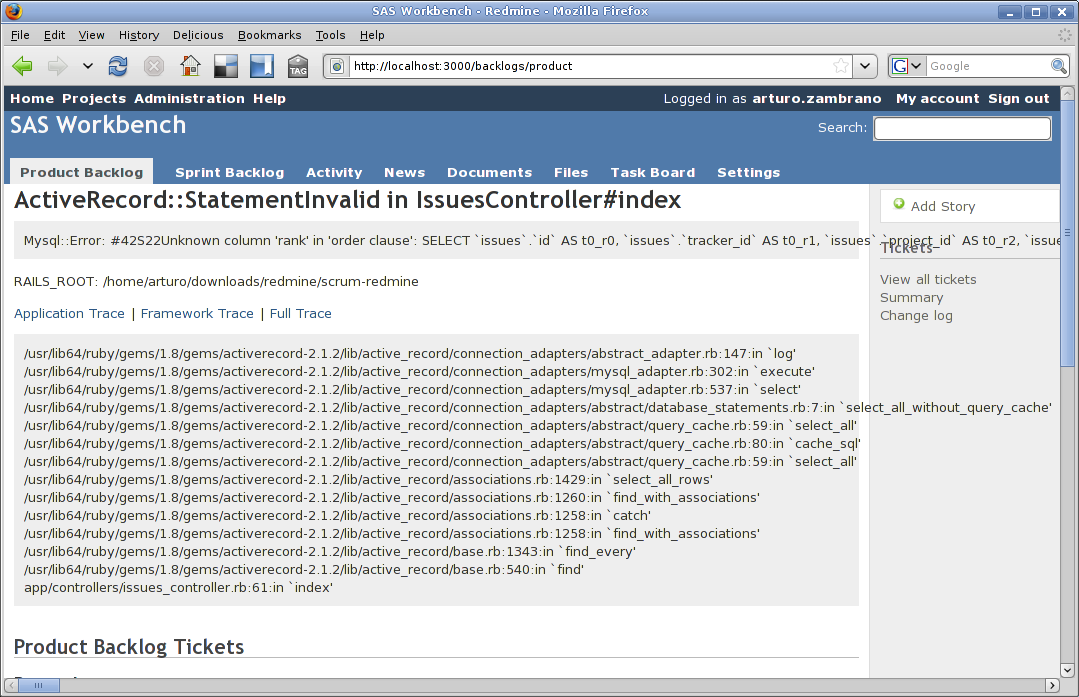
Task: Switch to the Task Board tab
Action: tap(652, 173)
